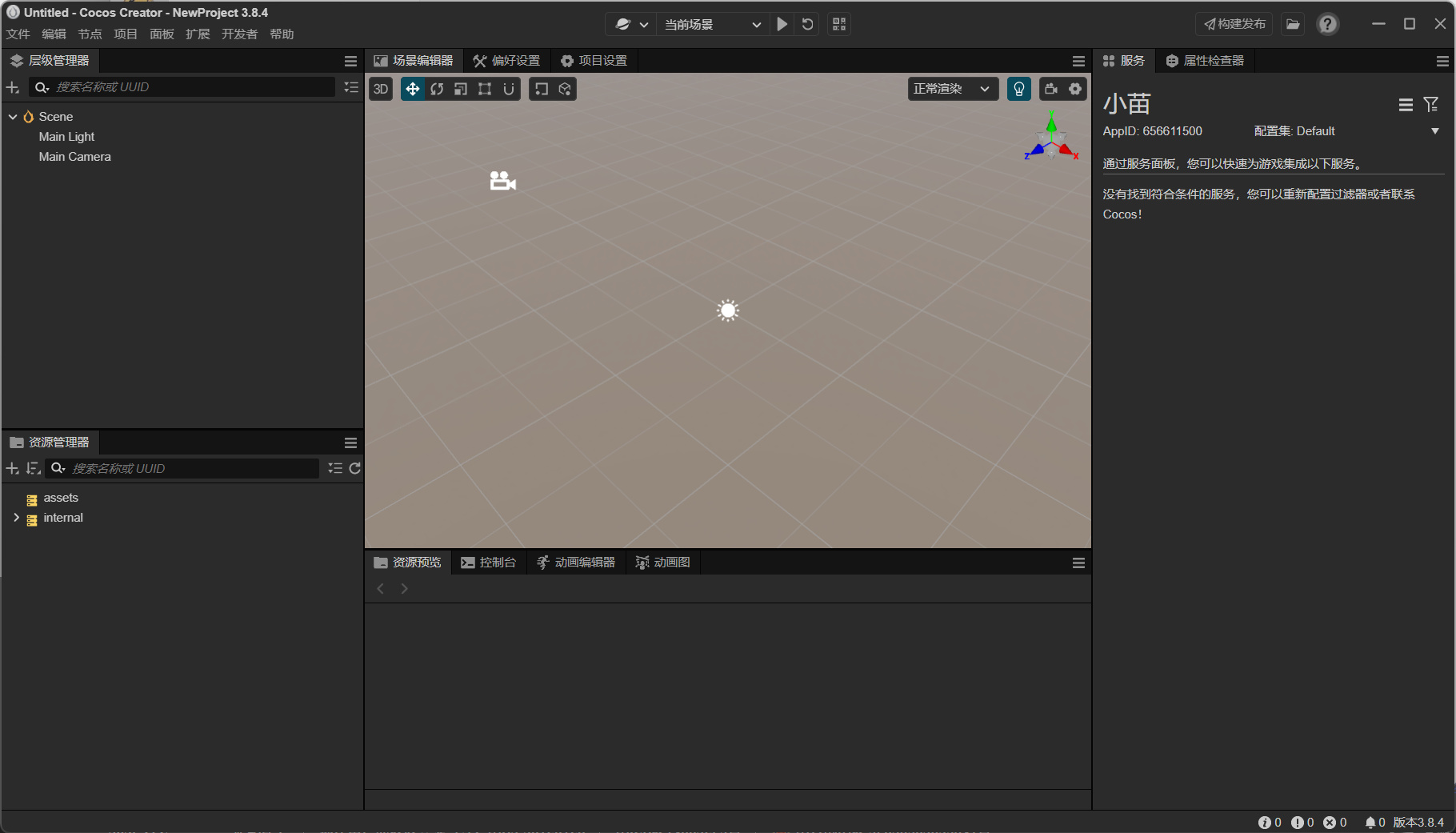Click the QR code preview icon
Viewport: 1456px width, 833px height.
point(839,24)
